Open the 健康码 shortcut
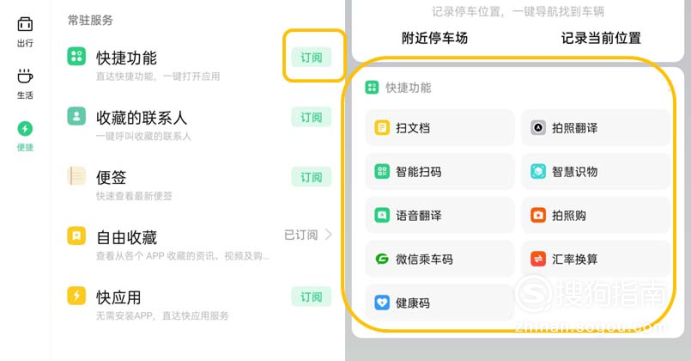Screen dimensions: 691x361 click(x=440, y=303)
